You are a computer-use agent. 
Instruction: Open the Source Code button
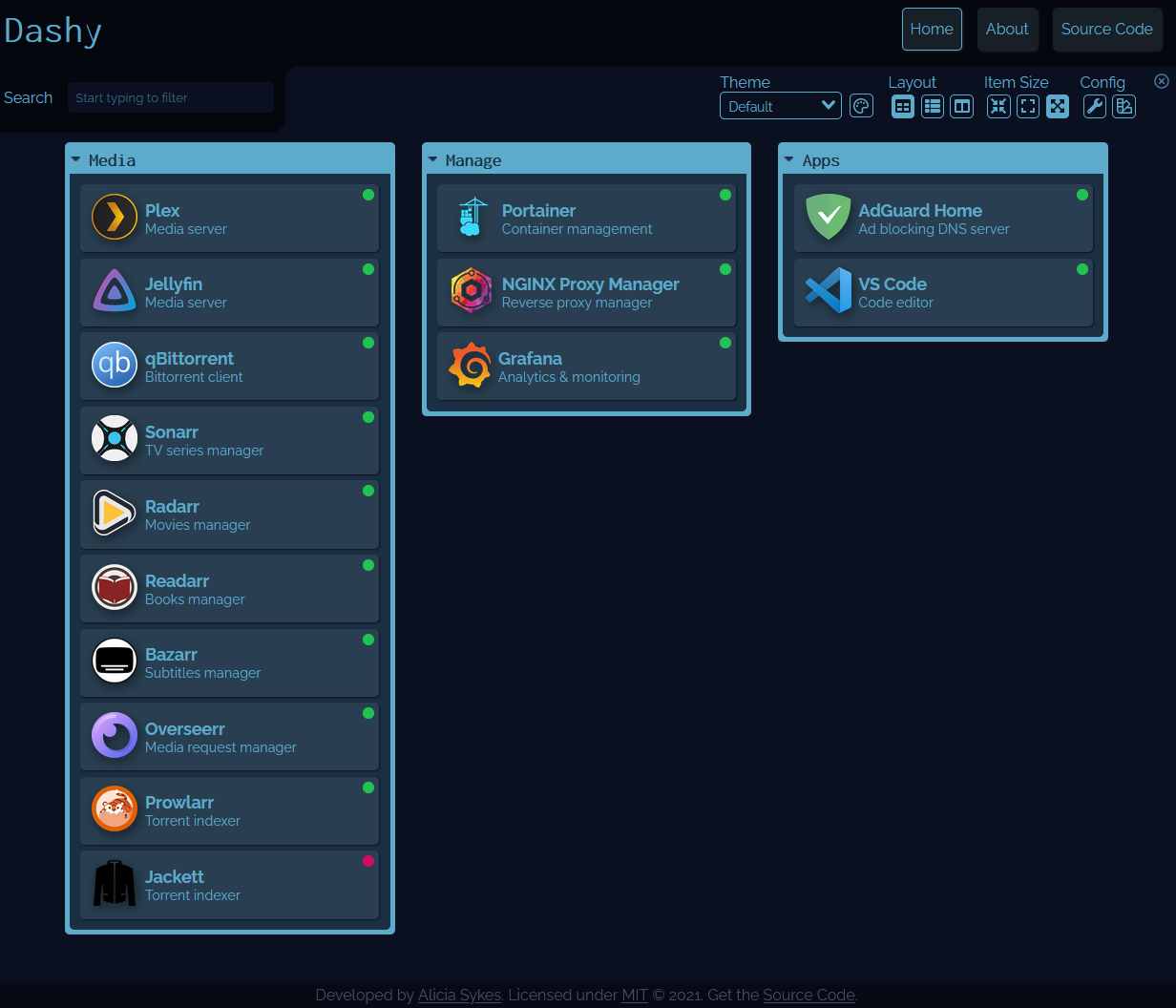pyautogui.click(x=1107, y=29)
